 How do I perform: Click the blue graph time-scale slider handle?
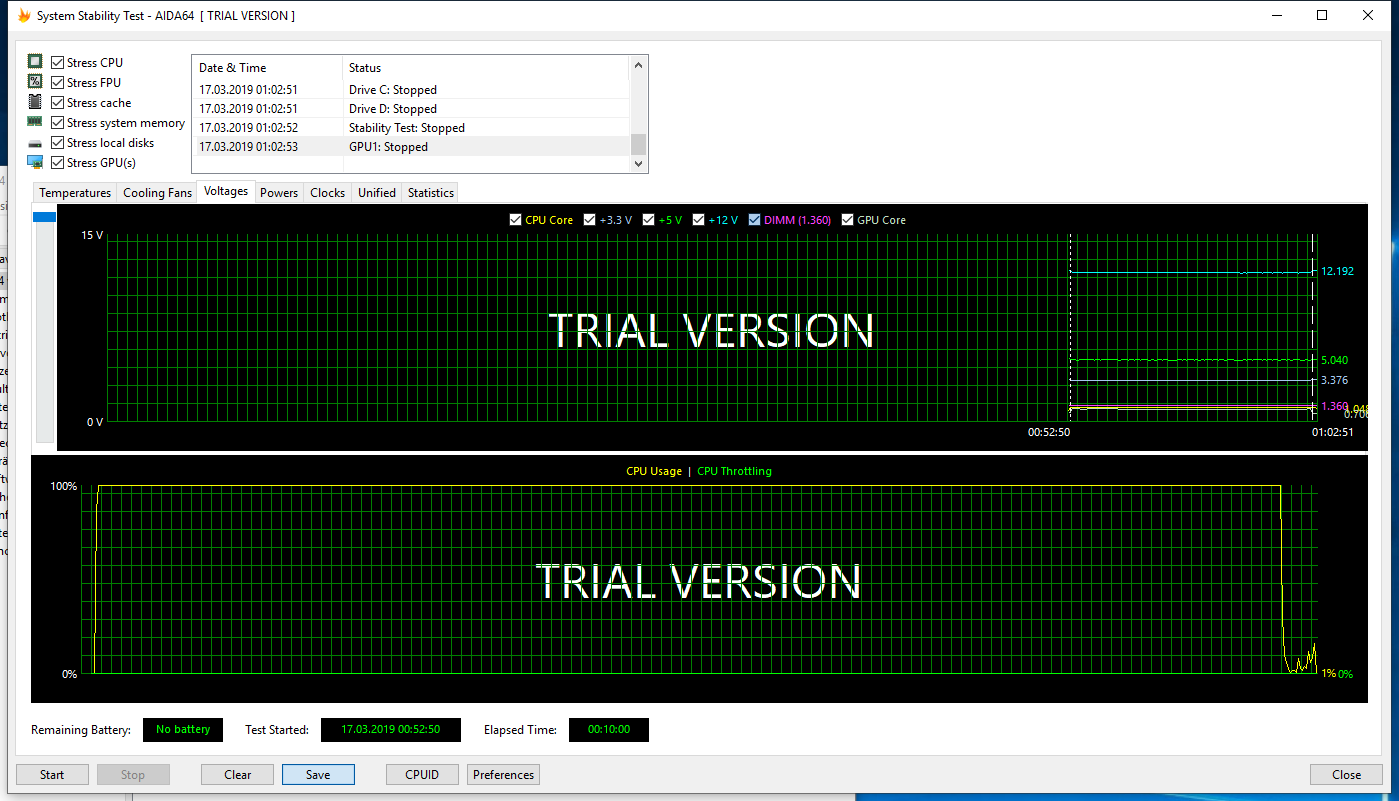coord(45,216)
